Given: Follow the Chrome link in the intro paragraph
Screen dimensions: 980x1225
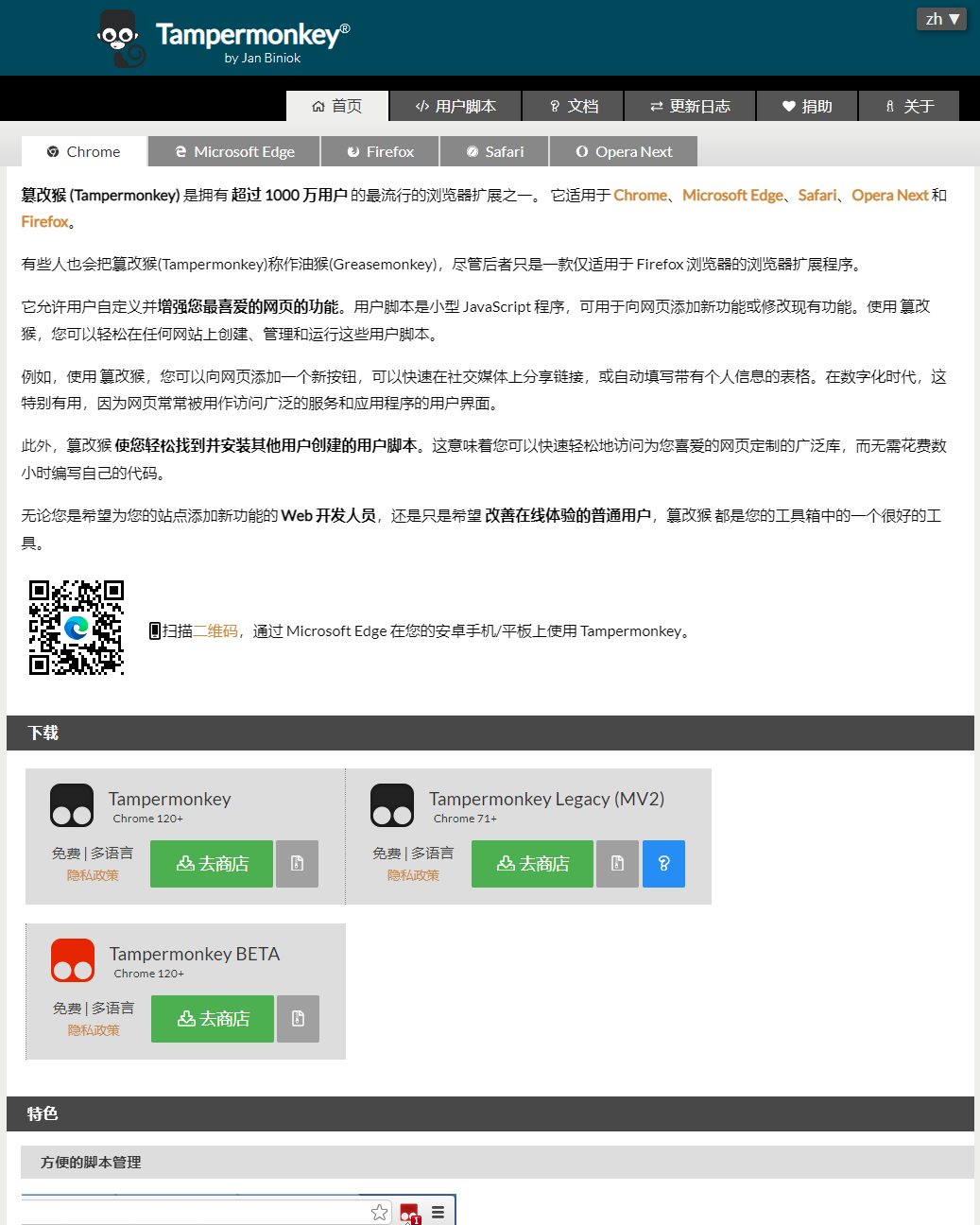Looking at the screenshot, I should point(640,195).
